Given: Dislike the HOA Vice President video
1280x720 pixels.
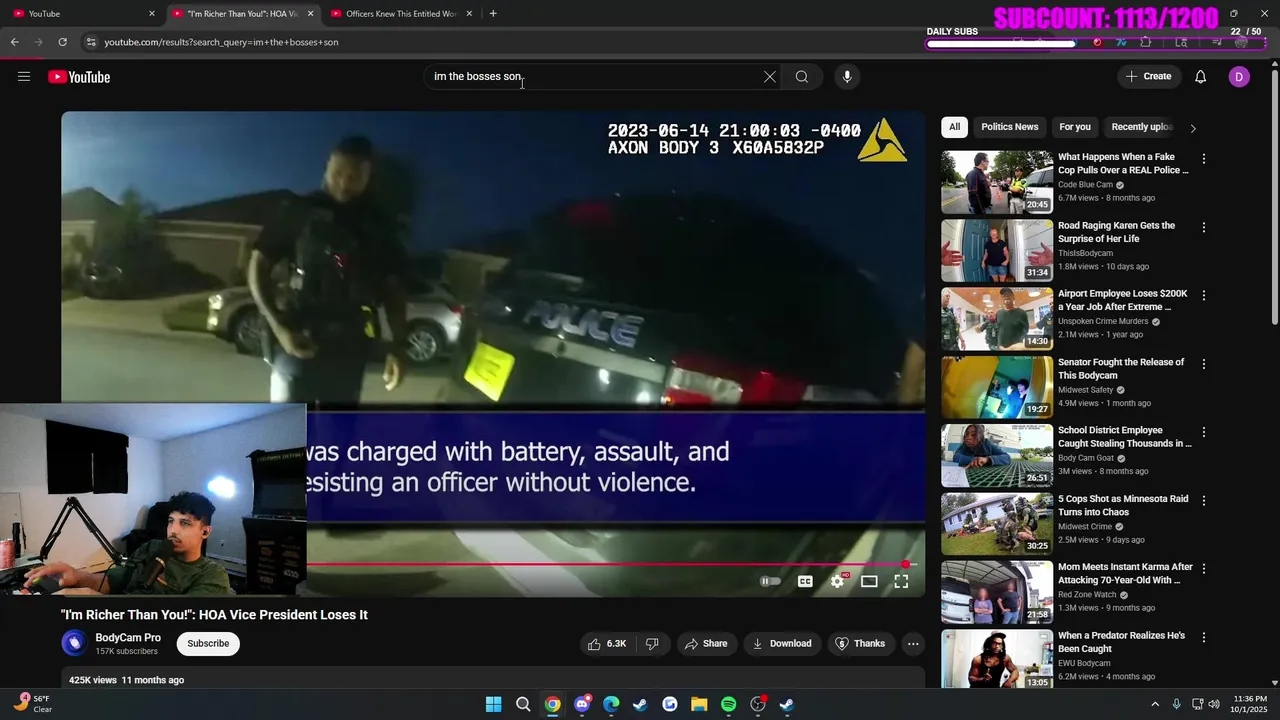Looking at the screenshot, I should [652, 644].
